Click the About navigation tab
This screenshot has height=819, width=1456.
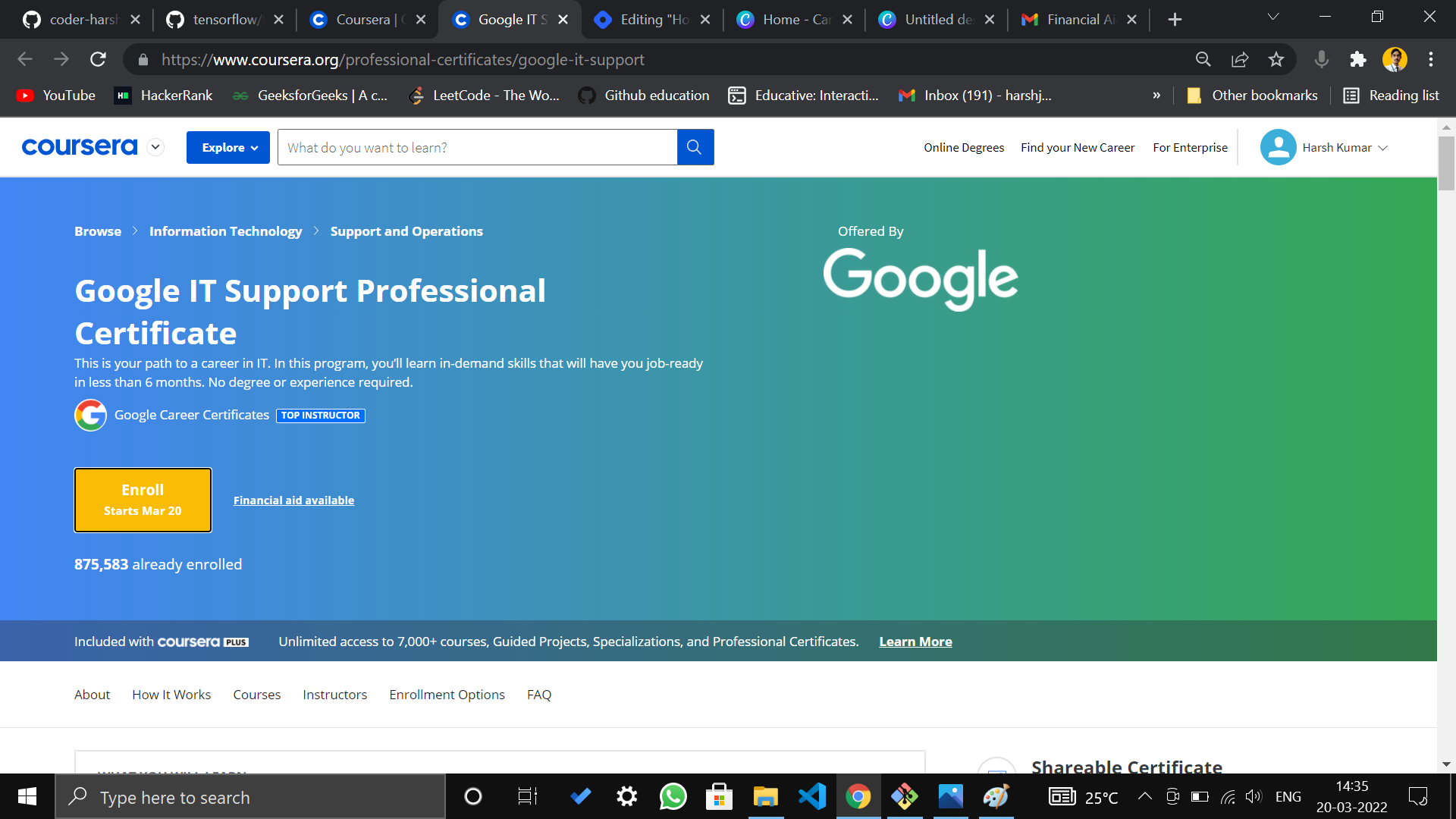pyautogui.click(x=92, y=694)
